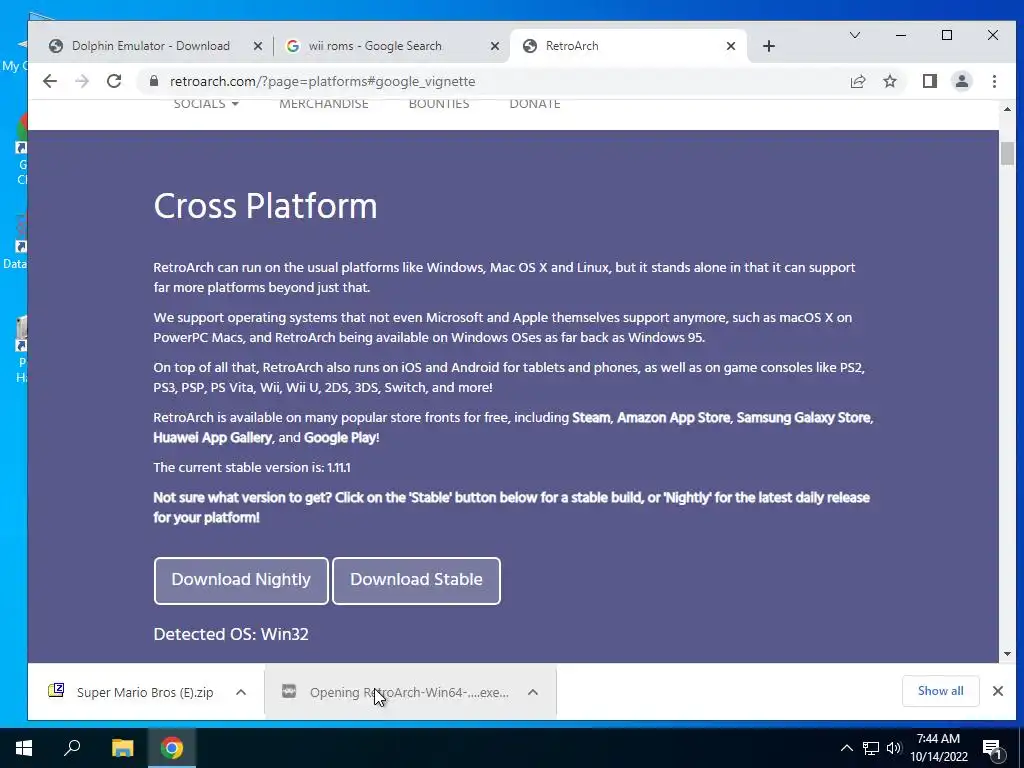The height and width of the screenshot is (768, 1024).
Task: Open the Windows Start menu
Action: [24, 748]
